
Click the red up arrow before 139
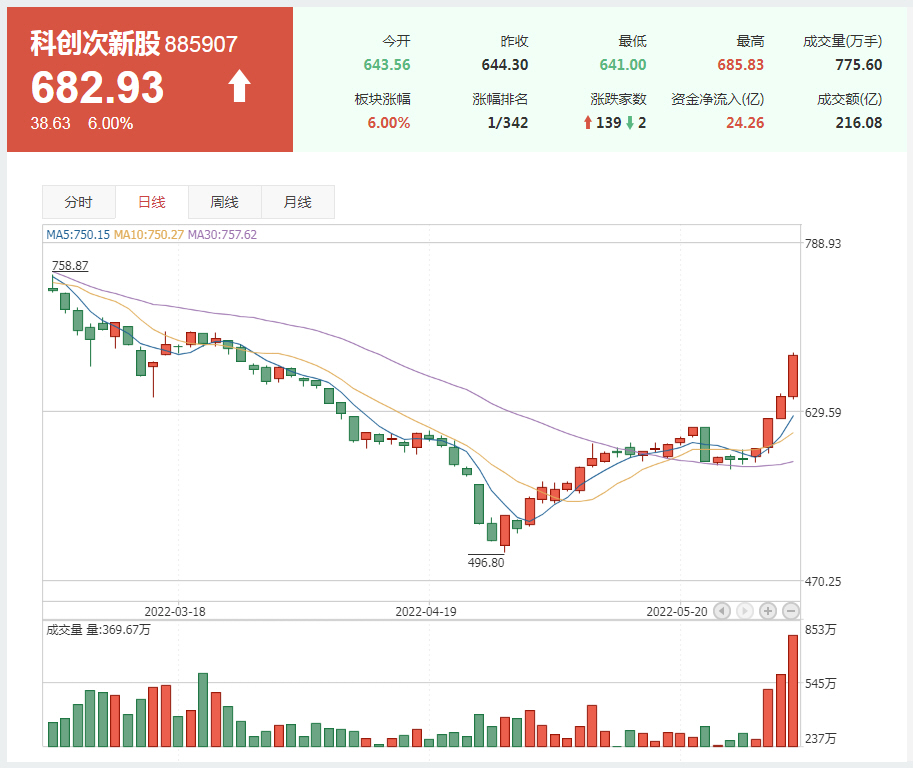(588, 123)
